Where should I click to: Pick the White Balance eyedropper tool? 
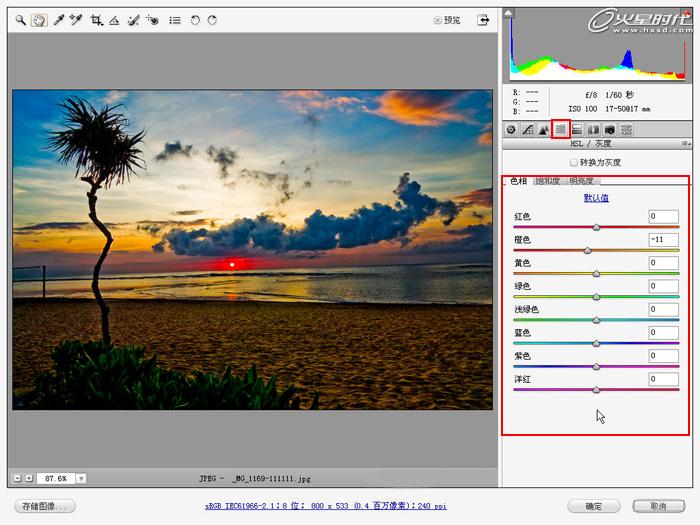pyautogui.click(x=58, y=20)
